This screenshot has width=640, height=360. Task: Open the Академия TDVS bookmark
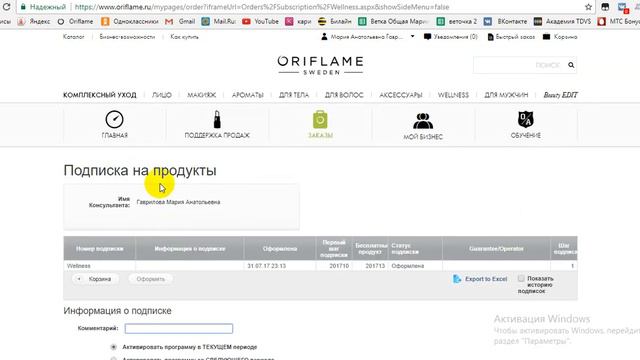(x=562, y=22)
